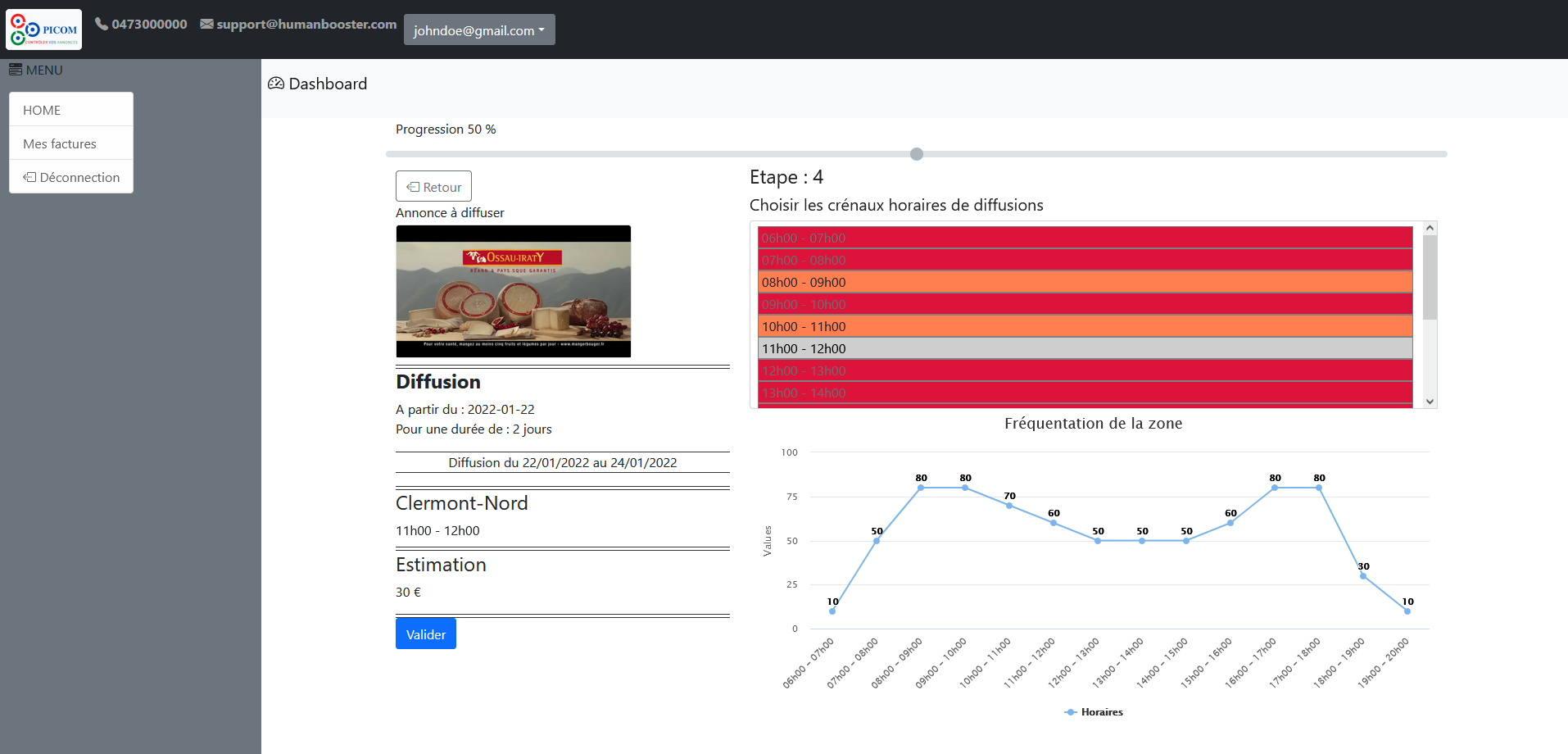Log out via Déconnection
This screenshot has width=1568, height=754.
point(71,177)
